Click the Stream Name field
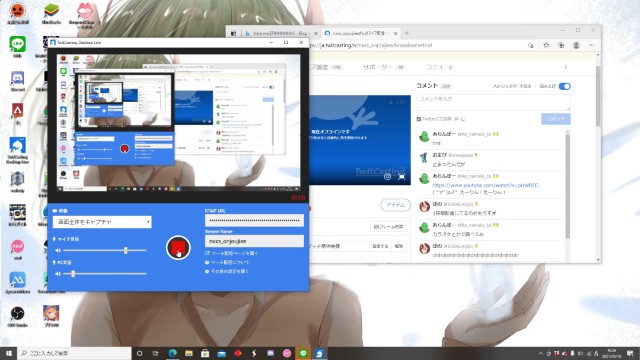This screenshot has width=640, height=360. (x=254, y=241)
